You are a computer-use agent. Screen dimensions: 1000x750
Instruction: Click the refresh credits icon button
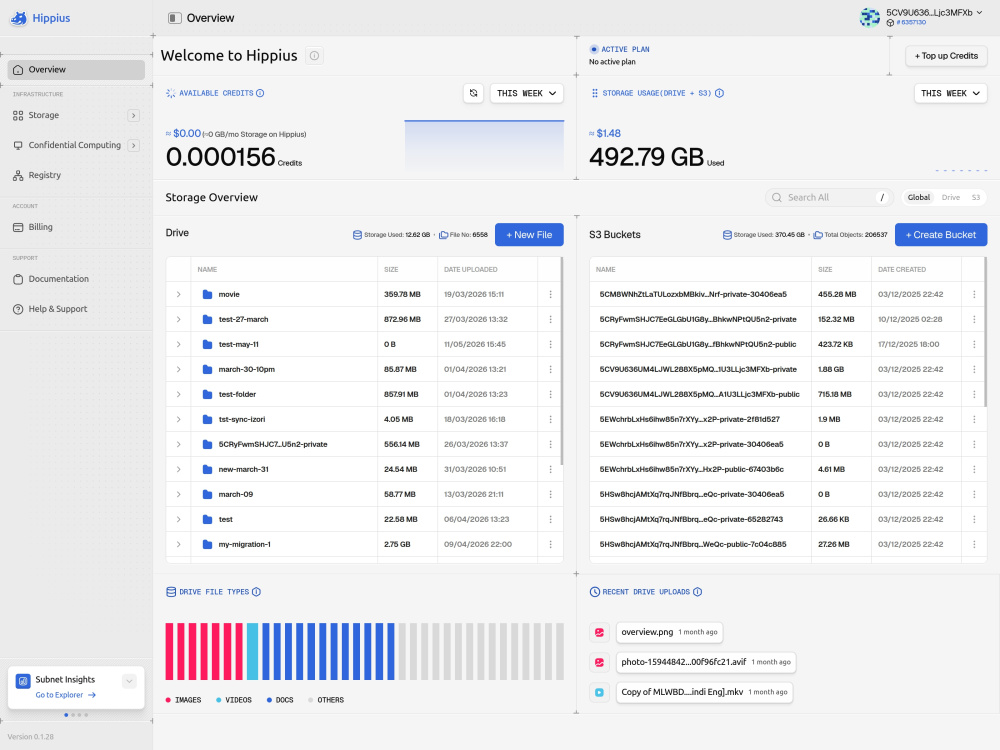(473, 93)
